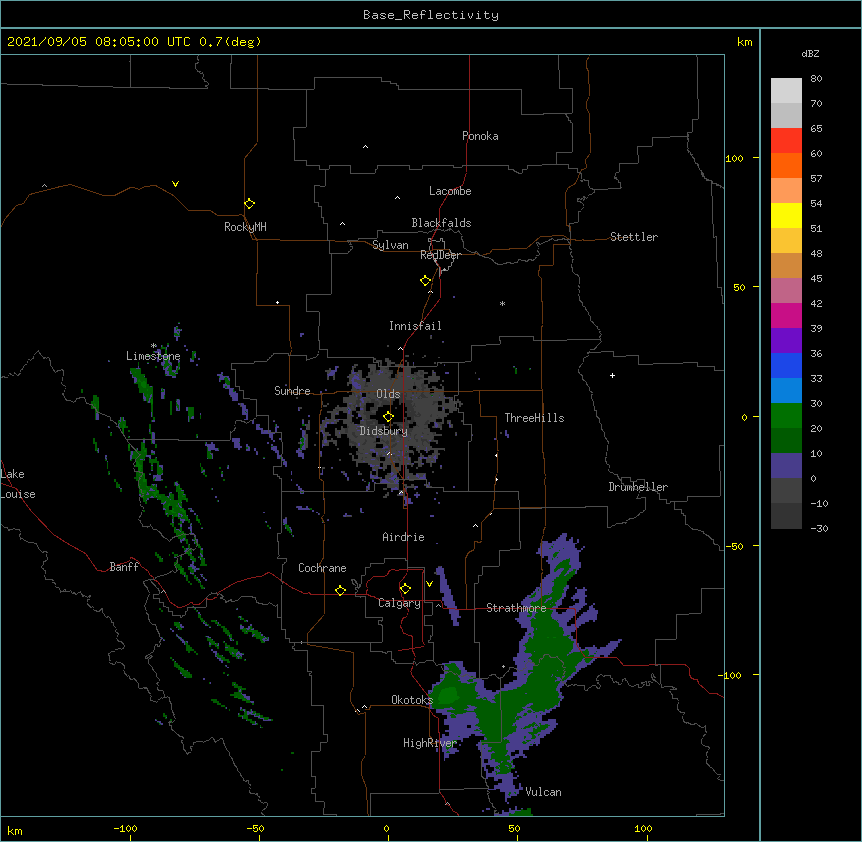Image resolution: width=862 pixels, height=842 pixels.
Task: Click the RockyMH label
Action: coord(245,227)
